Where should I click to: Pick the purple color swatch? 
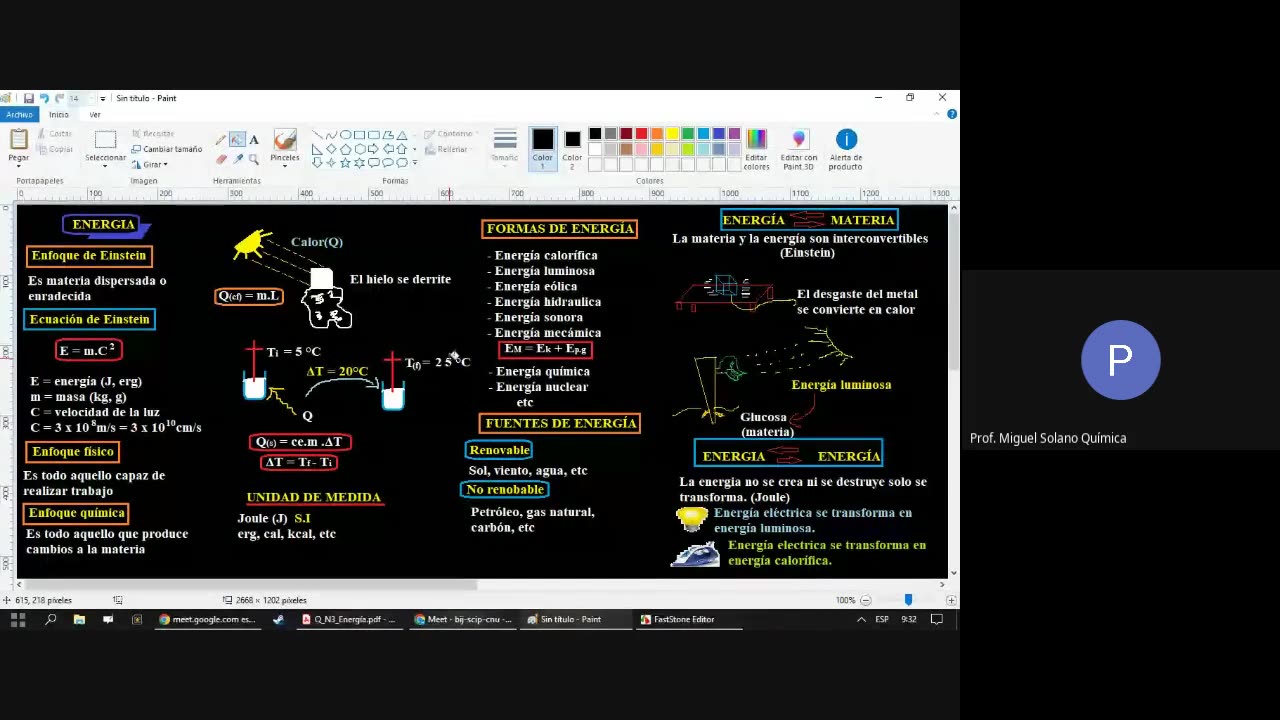(x=734, y=134)
